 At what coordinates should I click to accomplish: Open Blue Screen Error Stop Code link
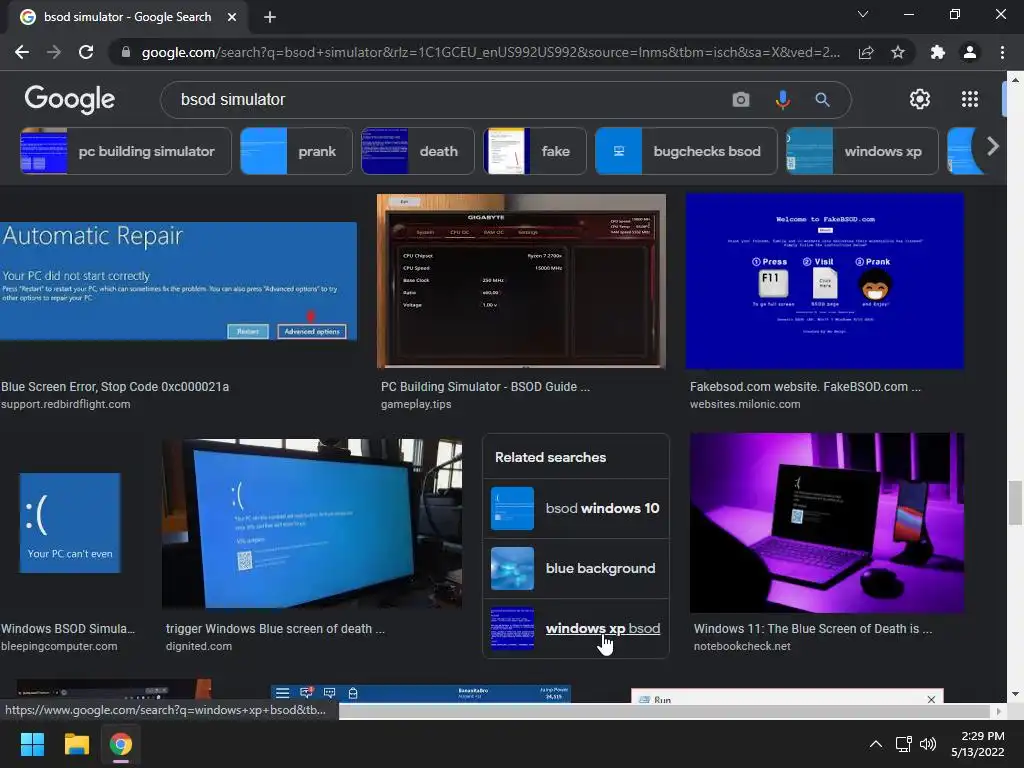pos(115,387)
